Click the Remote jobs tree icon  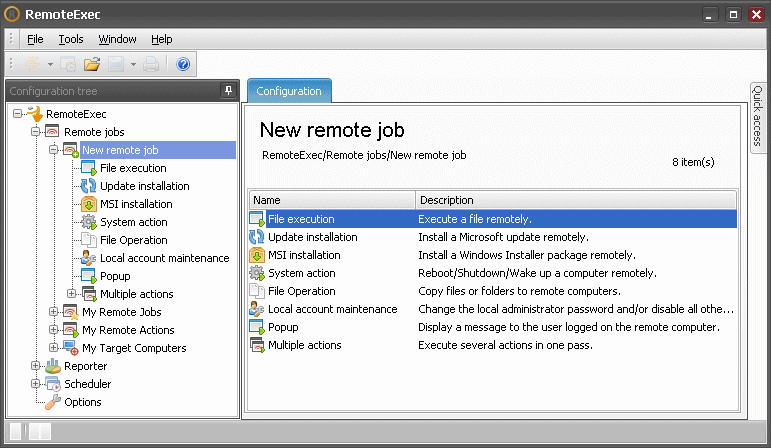pos(52,131)
